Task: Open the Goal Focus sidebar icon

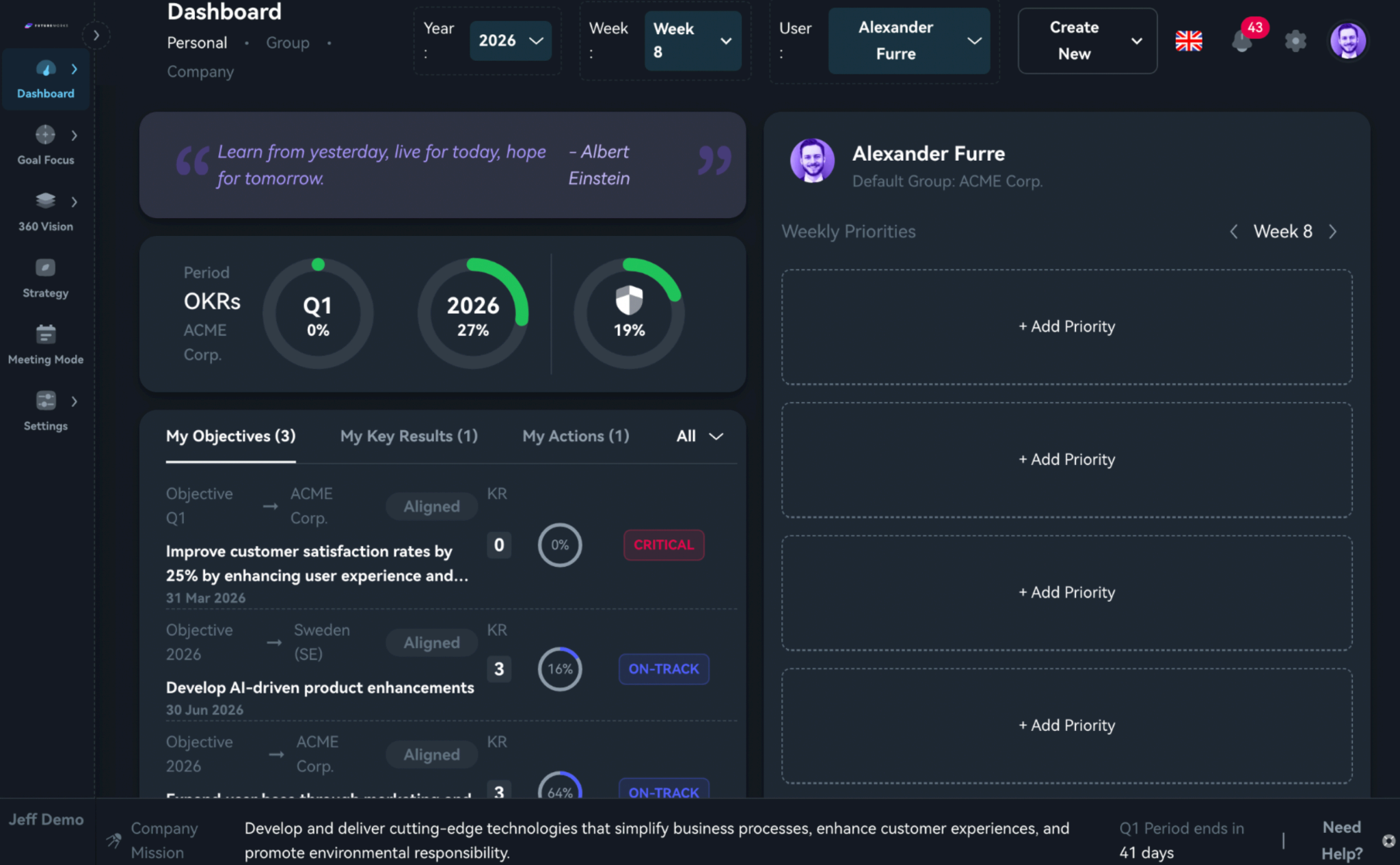Action: tap(45, 135)
